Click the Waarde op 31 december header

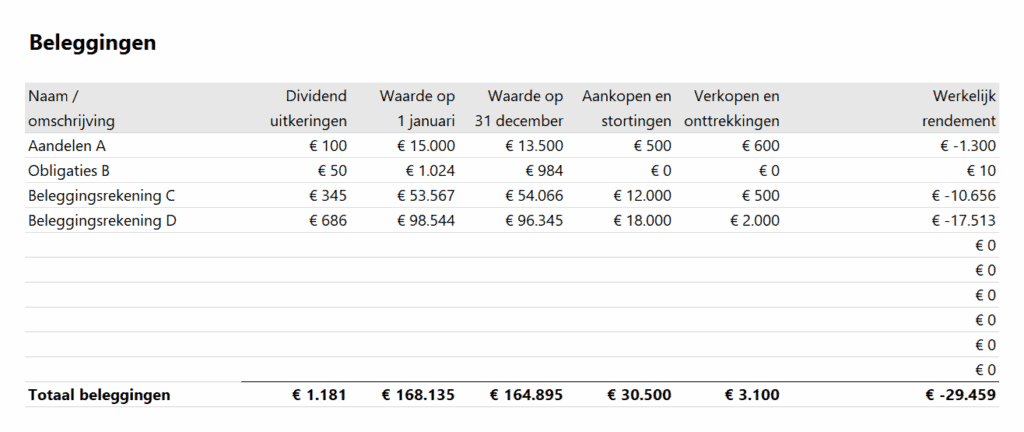coord(525,109)
